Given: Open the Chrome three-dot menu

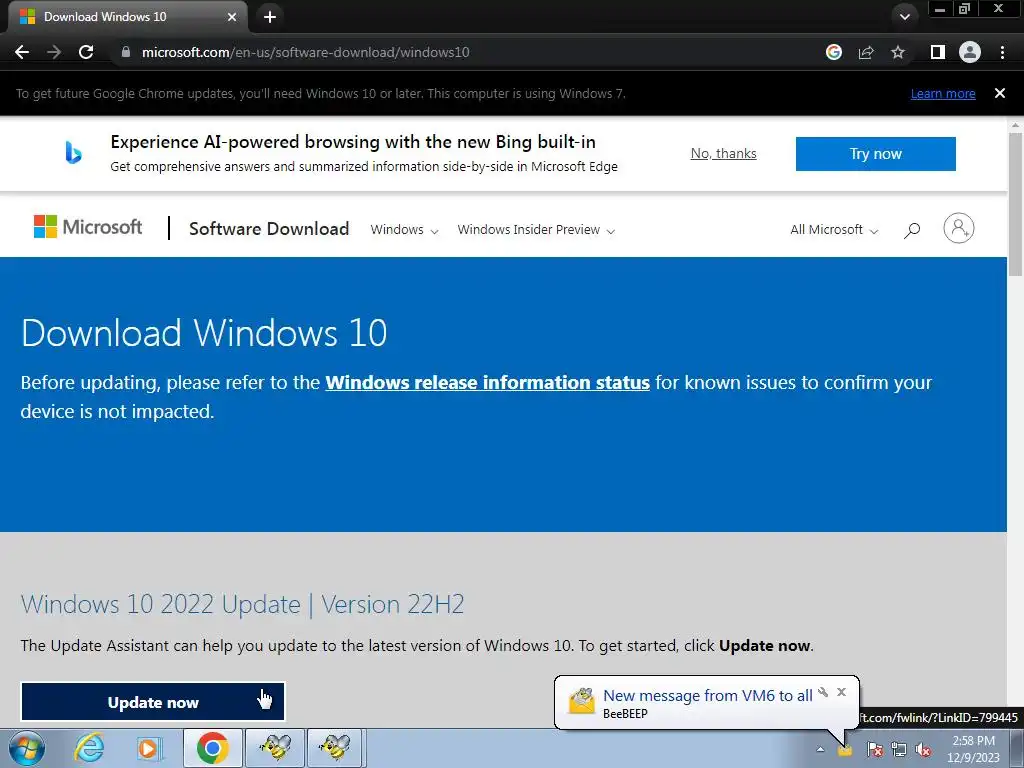Looking at the screenshot, I should click(1002, 52).
